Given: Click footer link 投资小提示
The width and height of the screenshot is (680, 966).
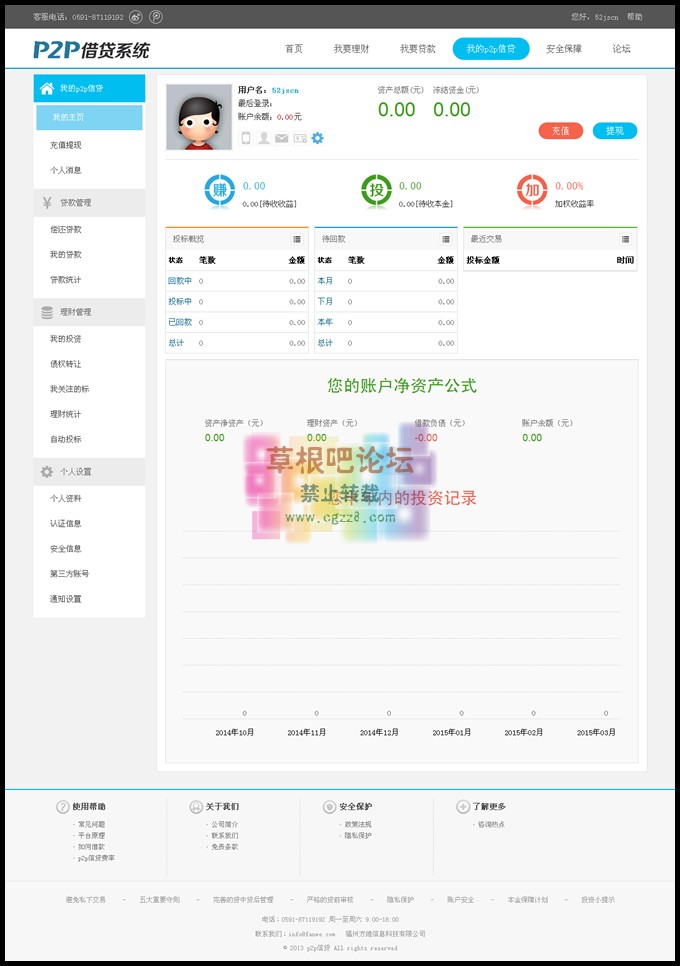Looking at the screenshot, I should pyautogui.click(x=598, y=900).
